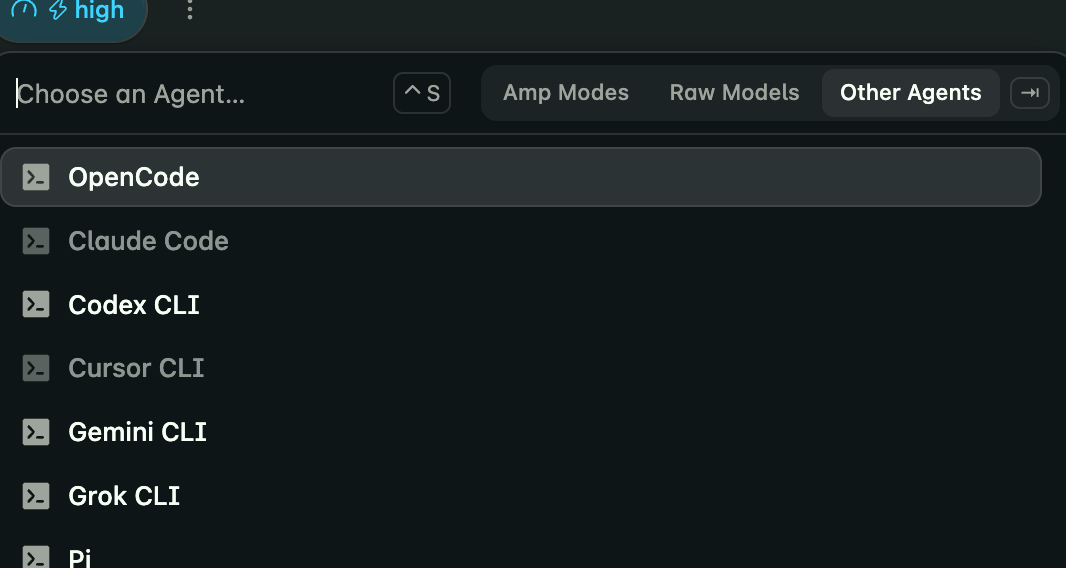Click the terminal icon beside OpenCode
The image size is (1066, 568).
pyautogui.click(x=36, y=178)
